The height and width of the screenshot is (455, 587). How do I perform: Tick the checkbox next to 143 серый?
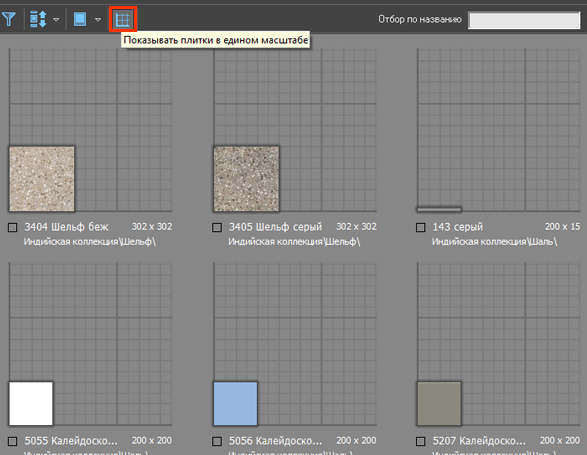[420, 227]
